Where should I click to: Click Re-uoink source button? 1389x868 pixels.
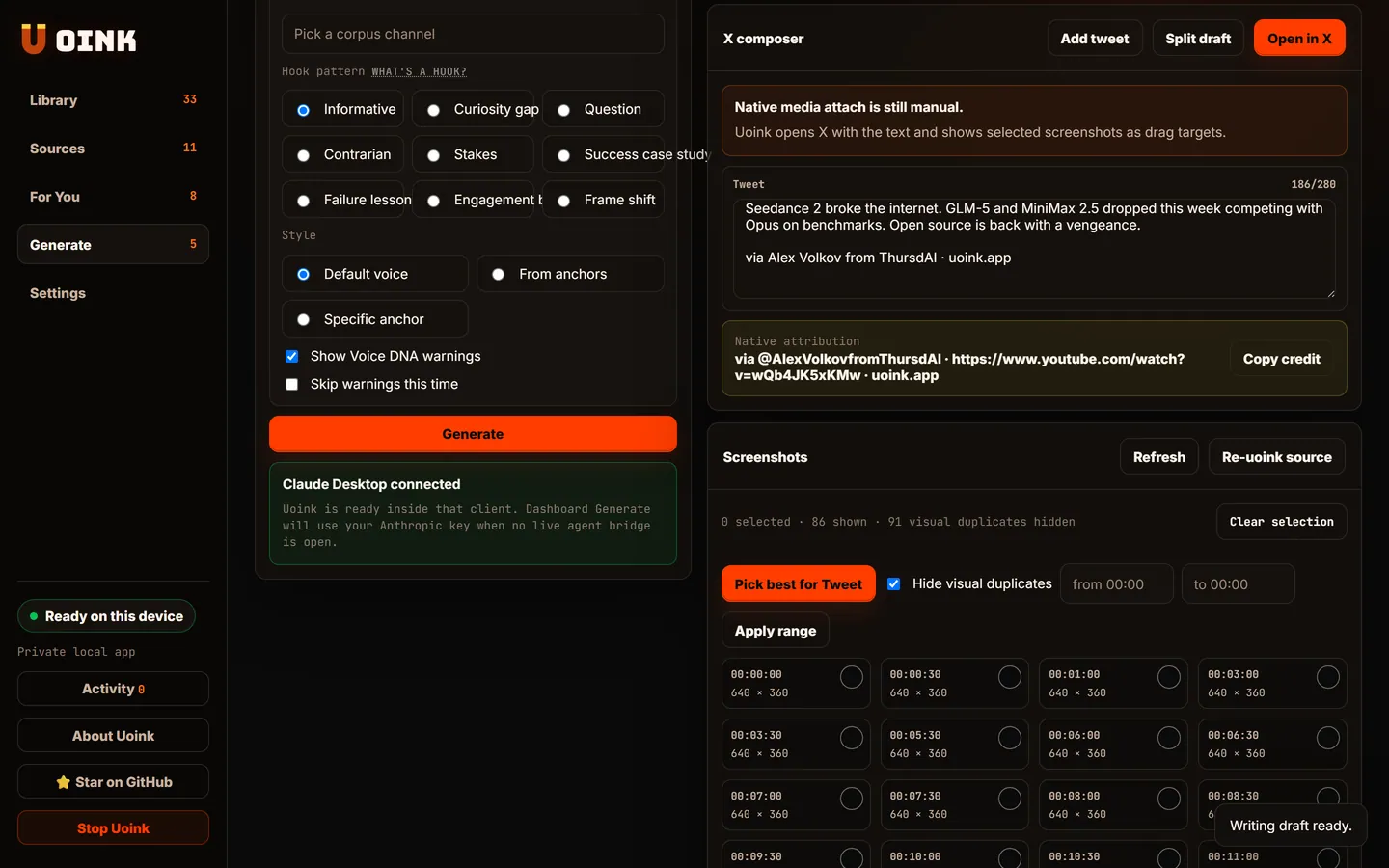1276,457
